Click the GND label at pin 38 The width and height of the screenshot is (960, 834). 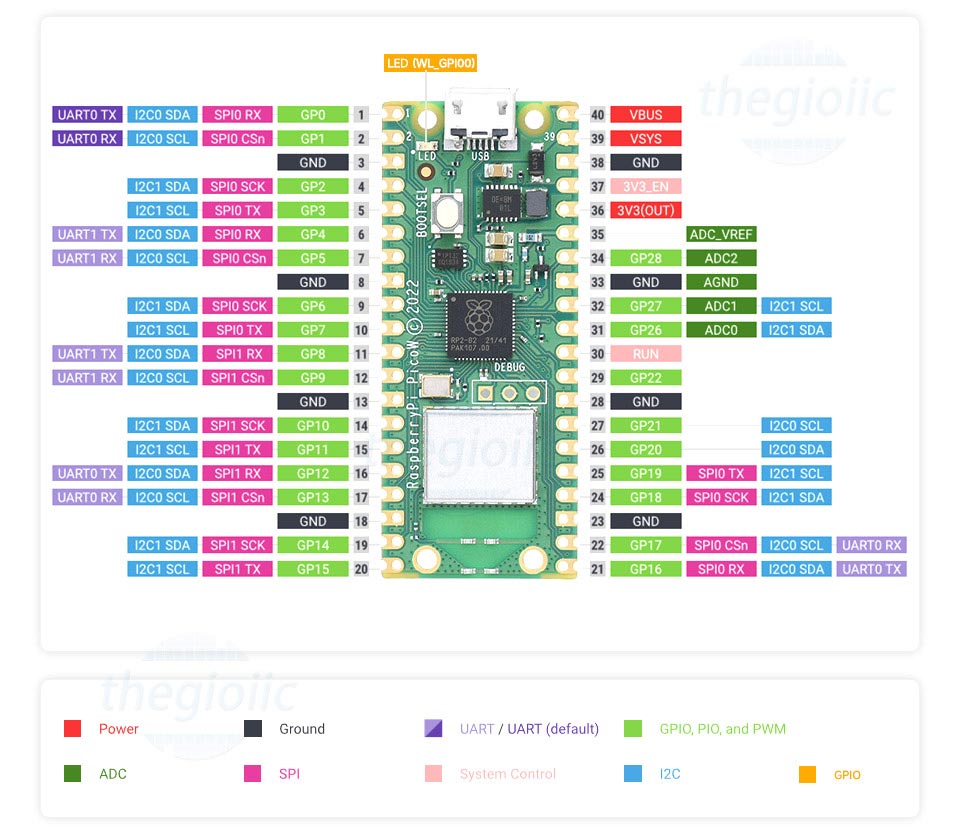(x=646, y=162)
